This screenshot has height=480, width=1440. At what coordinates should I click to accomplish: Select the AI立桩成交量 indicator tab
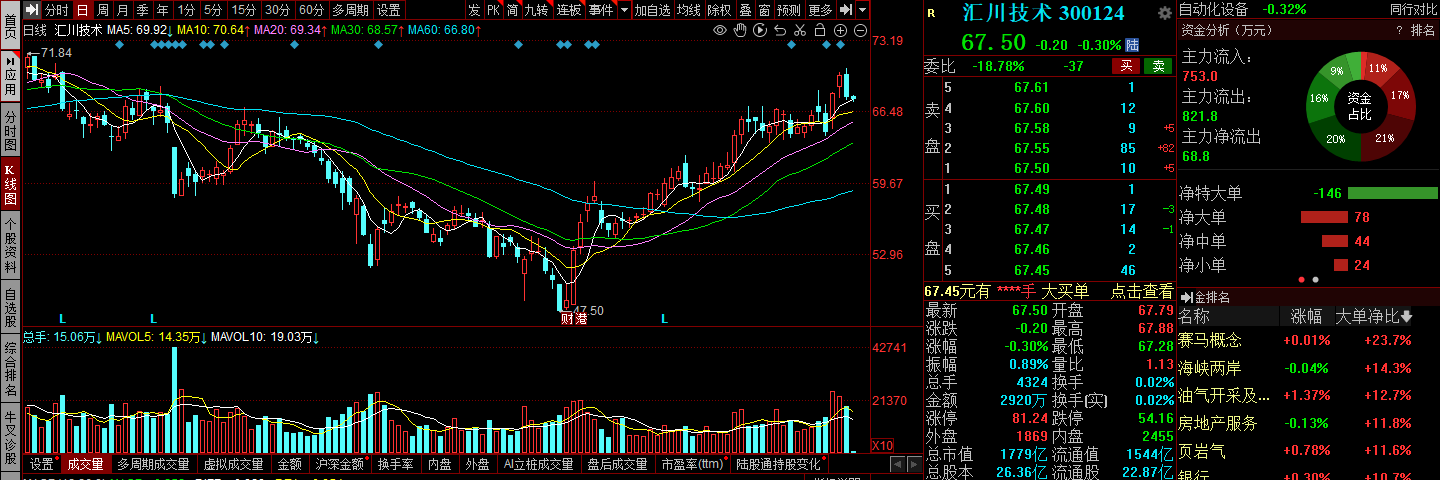point(538,464)
